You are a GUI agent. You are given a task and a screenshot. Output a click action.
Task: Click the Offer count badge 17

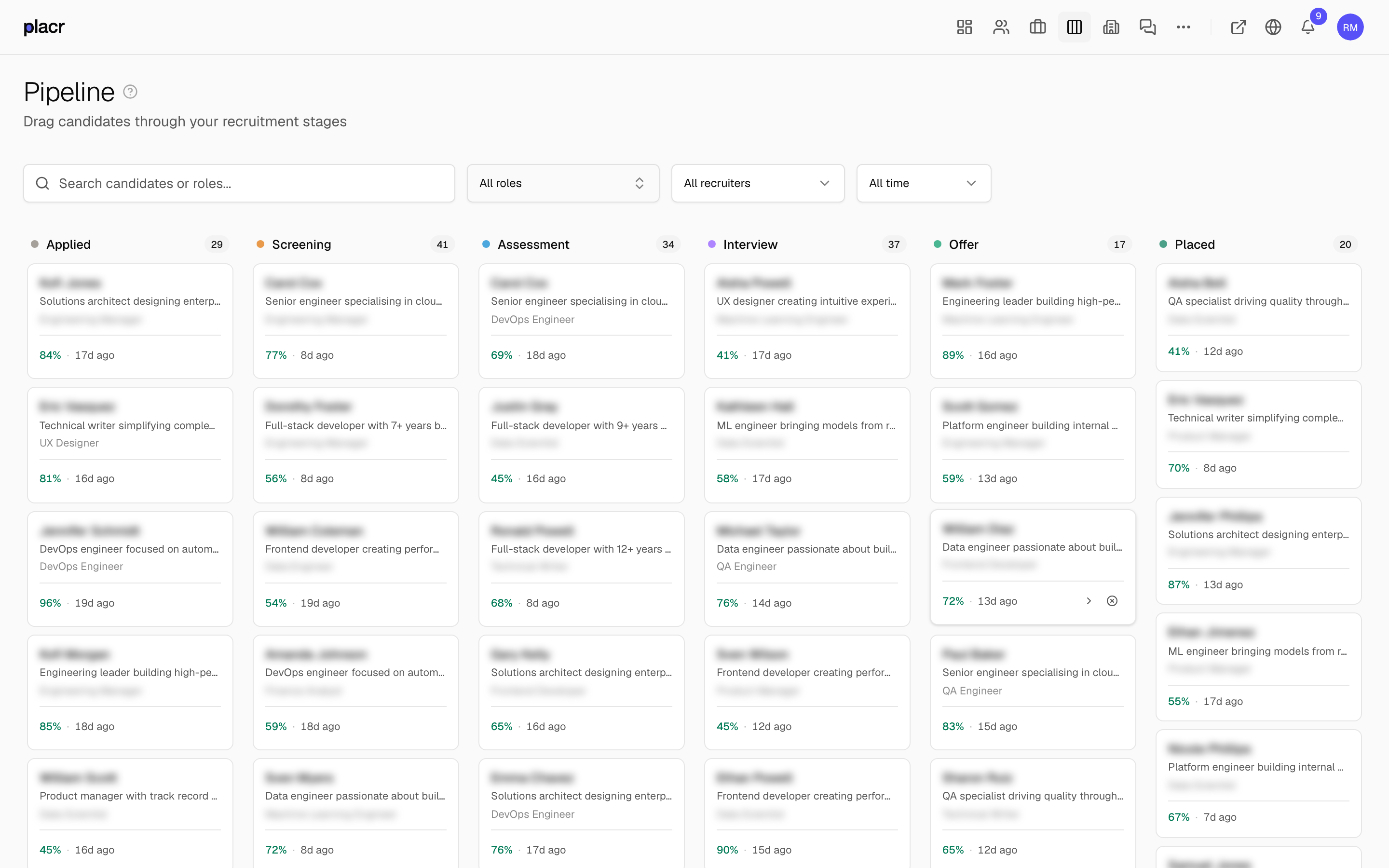1119,244
